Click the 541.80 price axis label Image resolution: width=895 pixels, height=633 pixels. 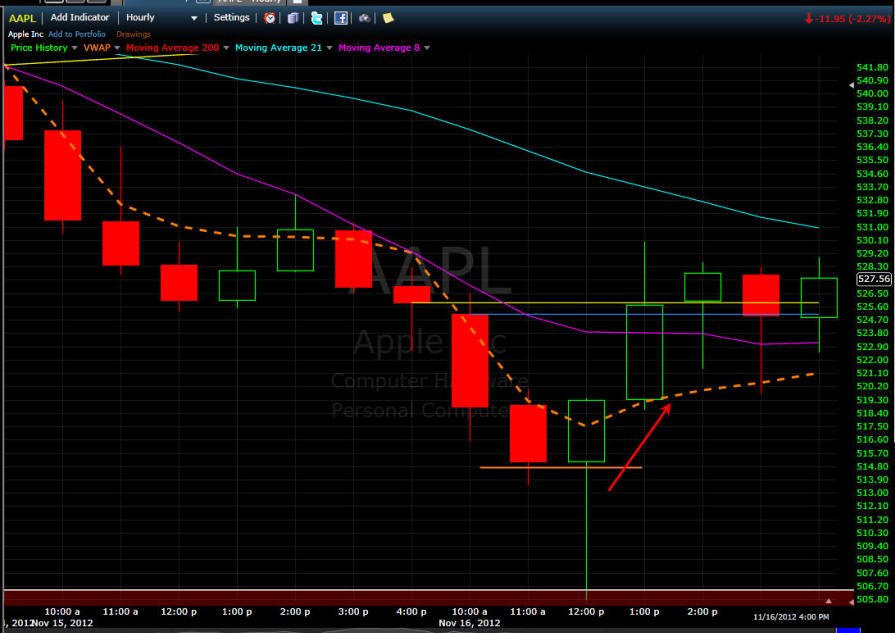pyautogui.click(x=872, y=67)
